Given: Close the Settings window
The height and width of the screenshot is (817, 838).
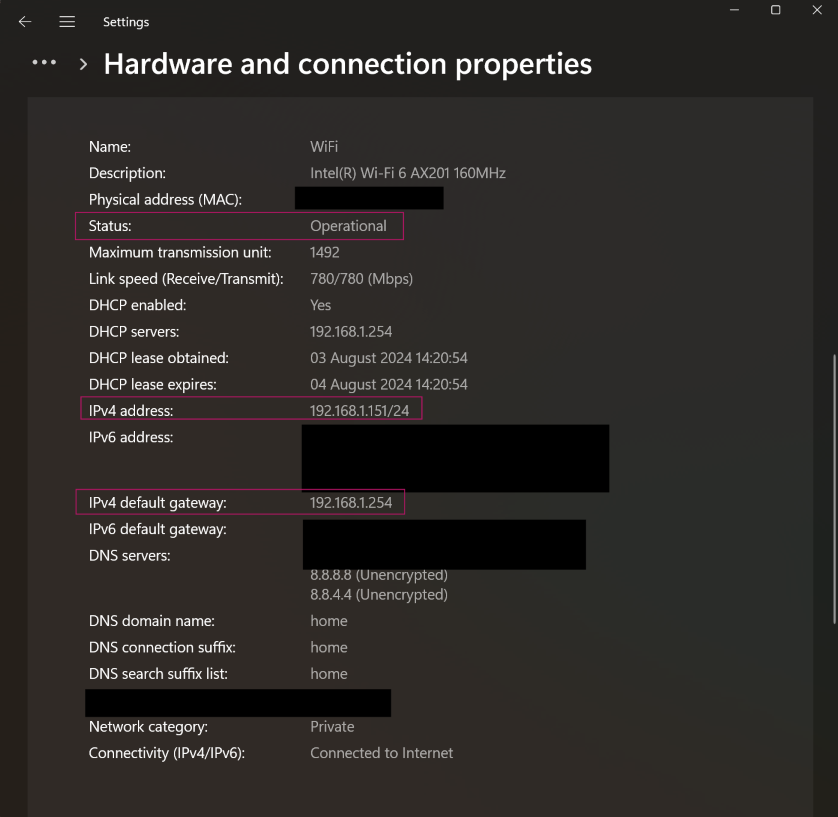Looking at the screenshot, I should coord(817,10).
